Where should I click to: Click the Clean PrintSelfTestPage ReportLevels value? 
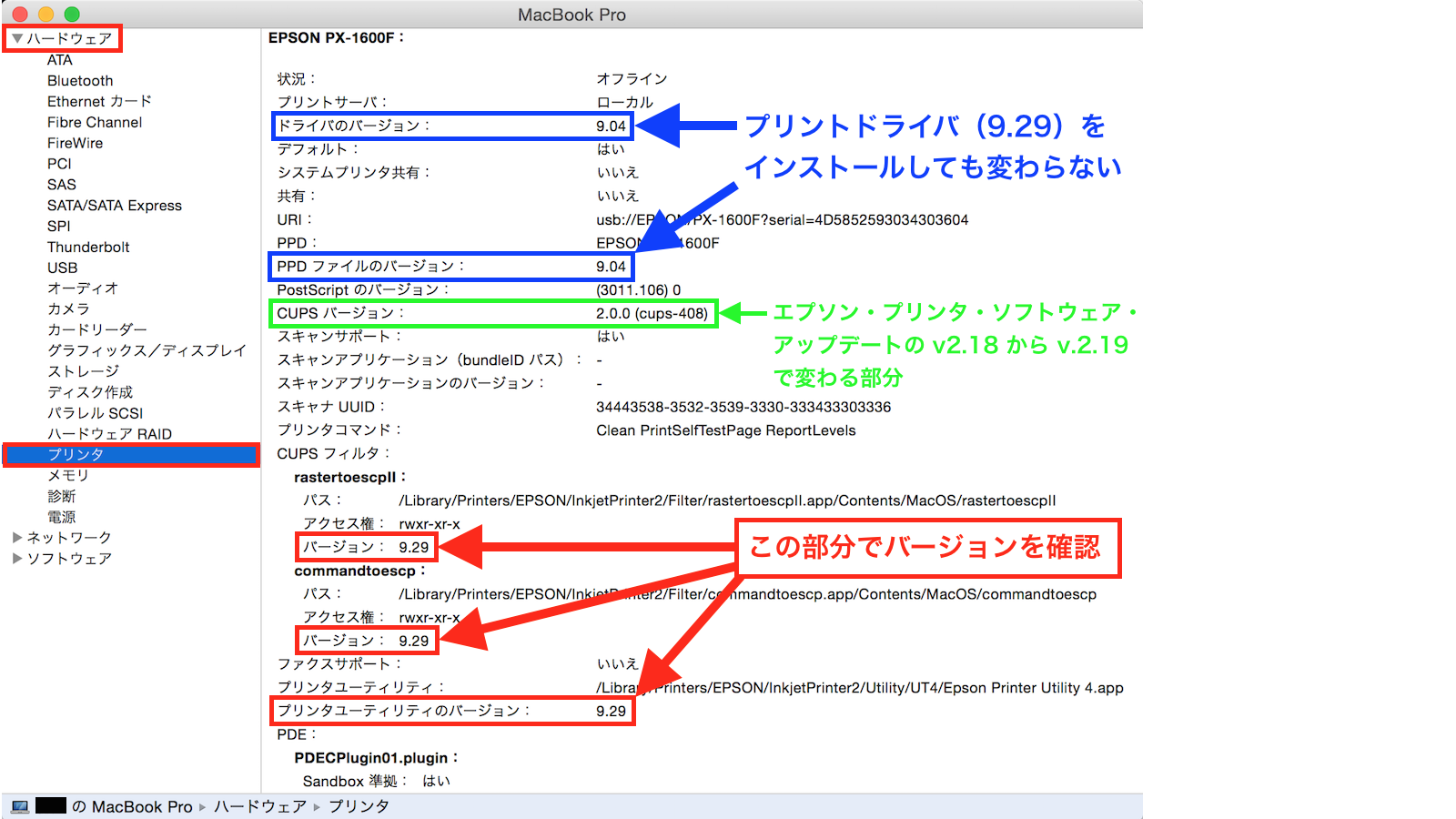tap(726, 430)
